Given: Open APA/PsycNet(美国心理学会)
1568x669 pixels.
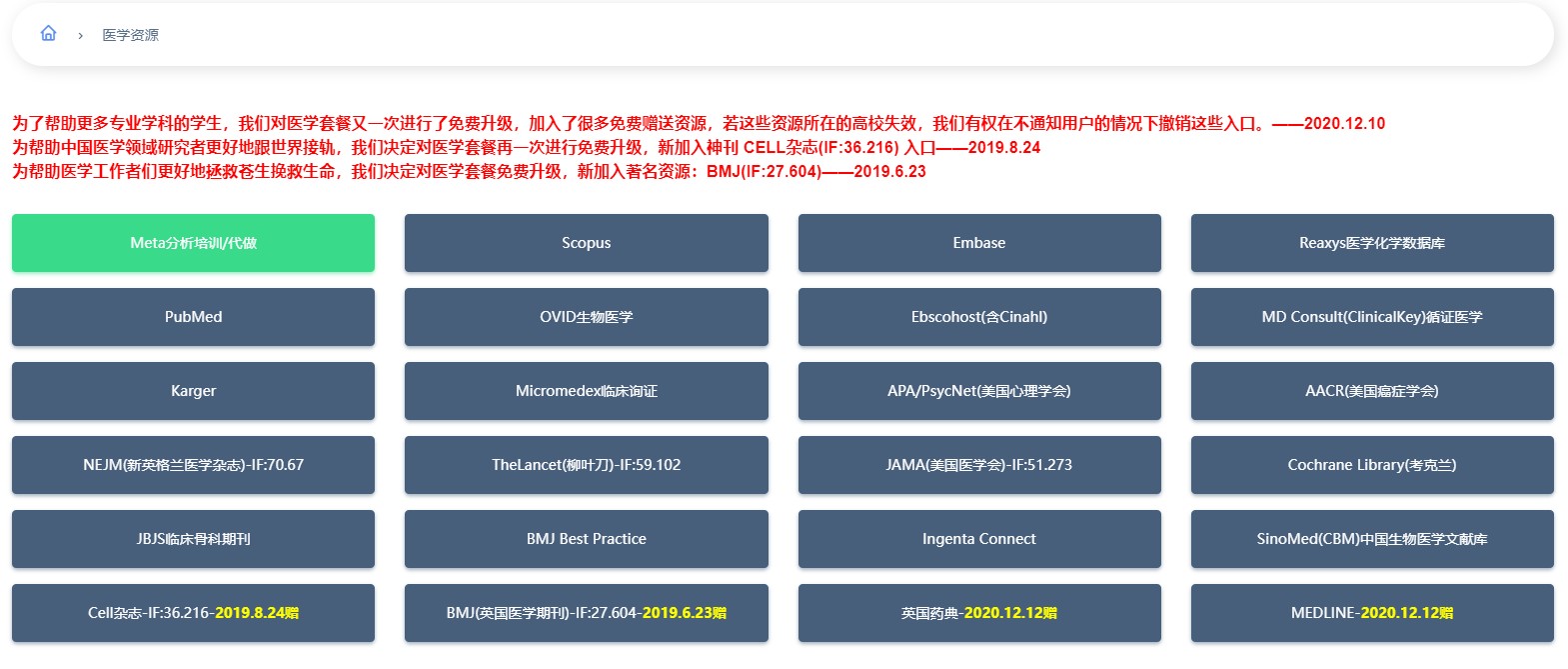Looking at the screenshot, I should [x=979, y=391].
